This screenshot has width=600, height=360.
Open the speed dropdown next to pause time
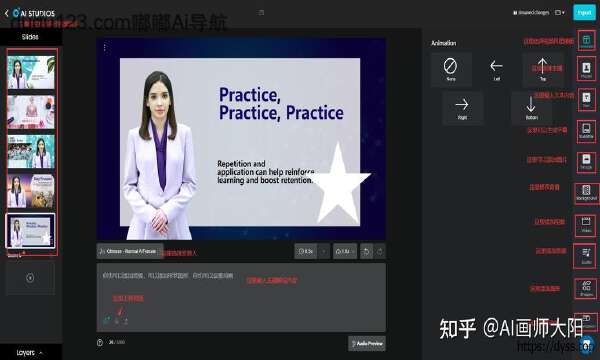(345, 251)
